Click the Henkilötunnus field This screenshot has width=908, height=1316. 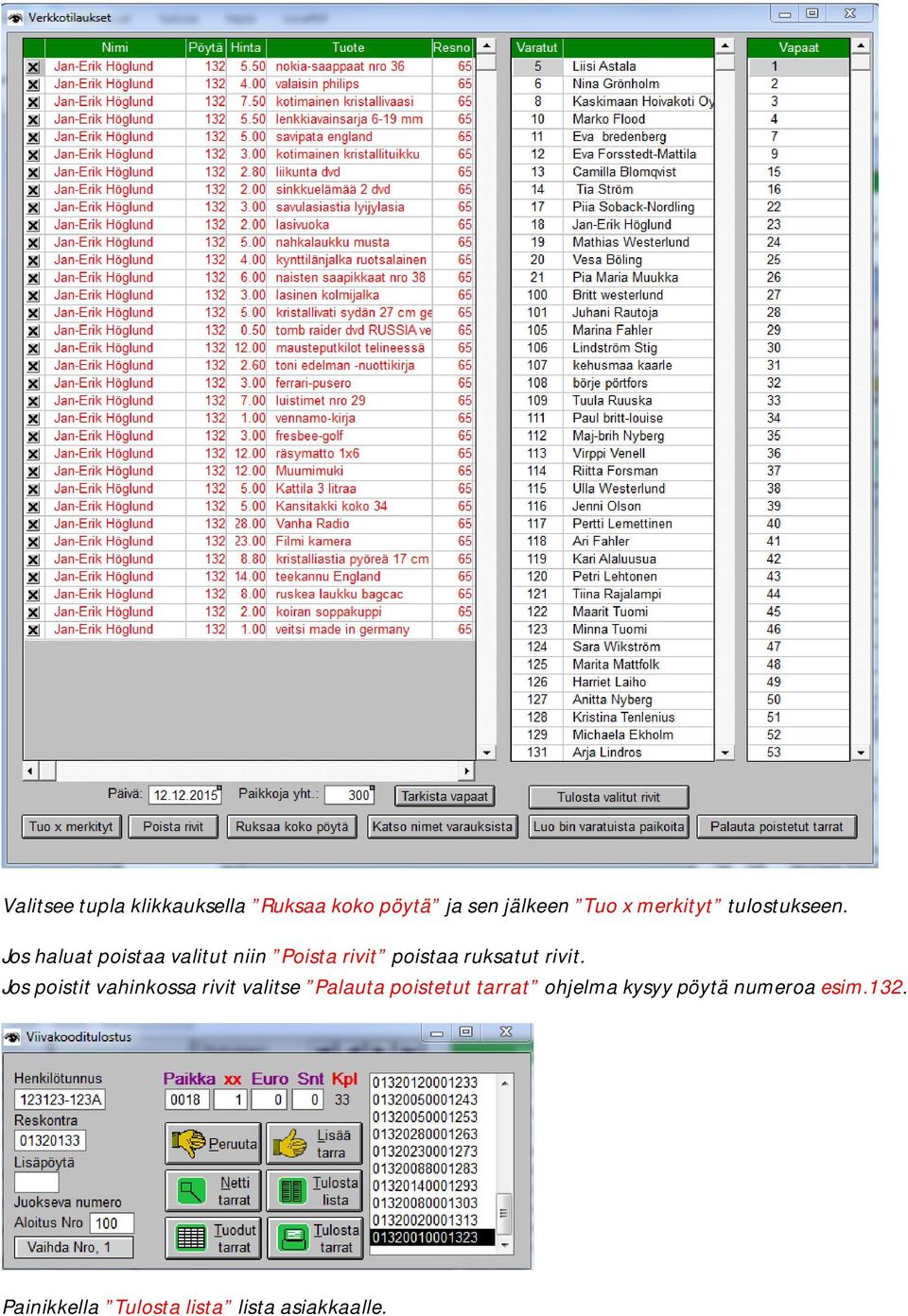[x=61, y=1100]
